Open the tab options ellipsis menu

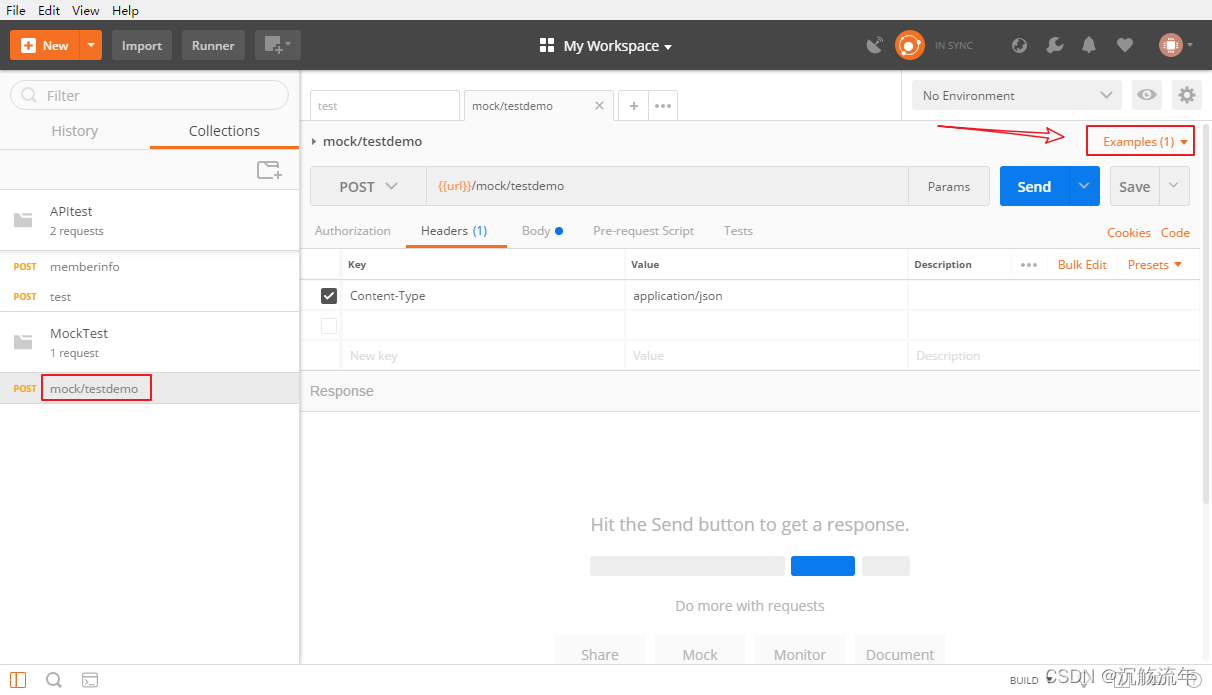pos(663,105)
